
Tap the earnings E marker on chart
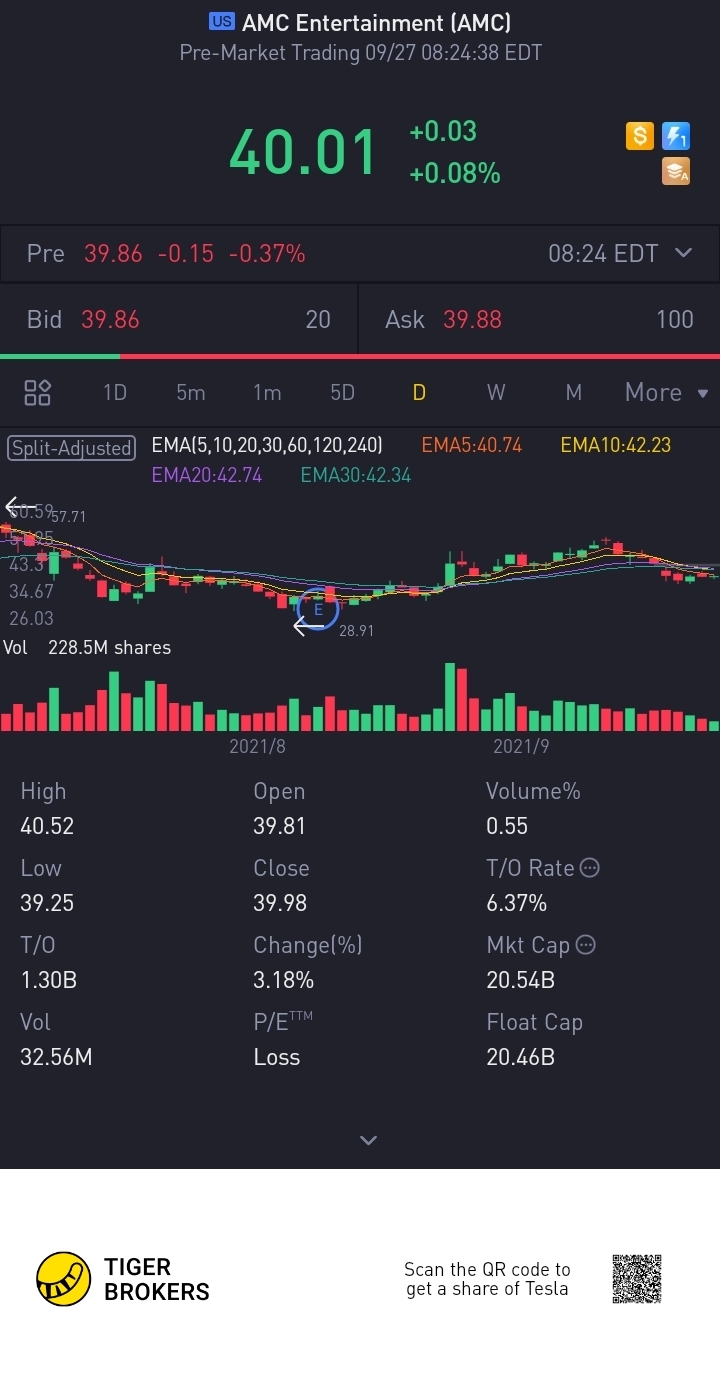pyautogui.click(x=319, y=609)
